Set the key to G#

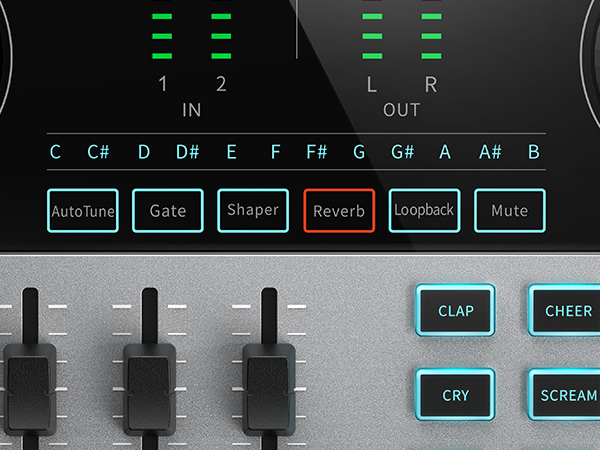(x=402, y=152)
